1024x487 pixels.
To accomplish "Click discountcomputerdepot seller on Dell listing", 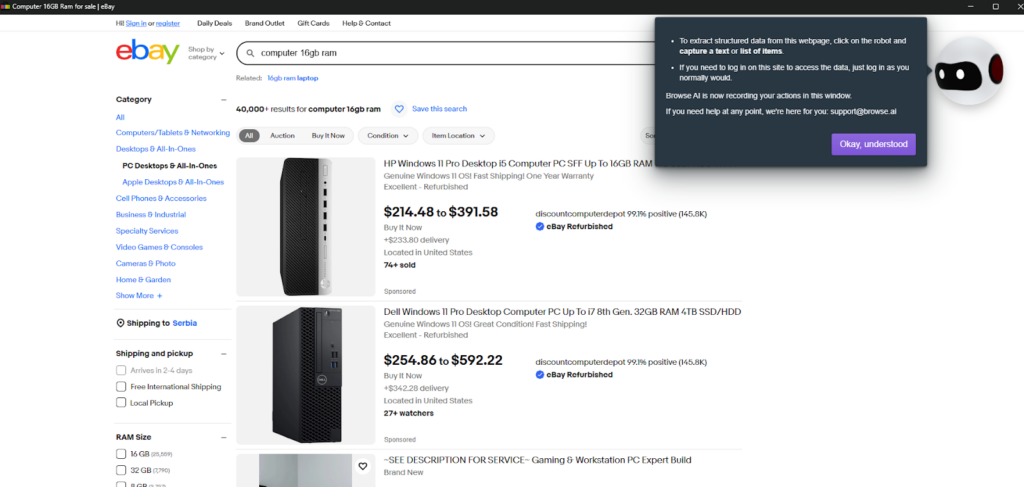I will point(621,362).
